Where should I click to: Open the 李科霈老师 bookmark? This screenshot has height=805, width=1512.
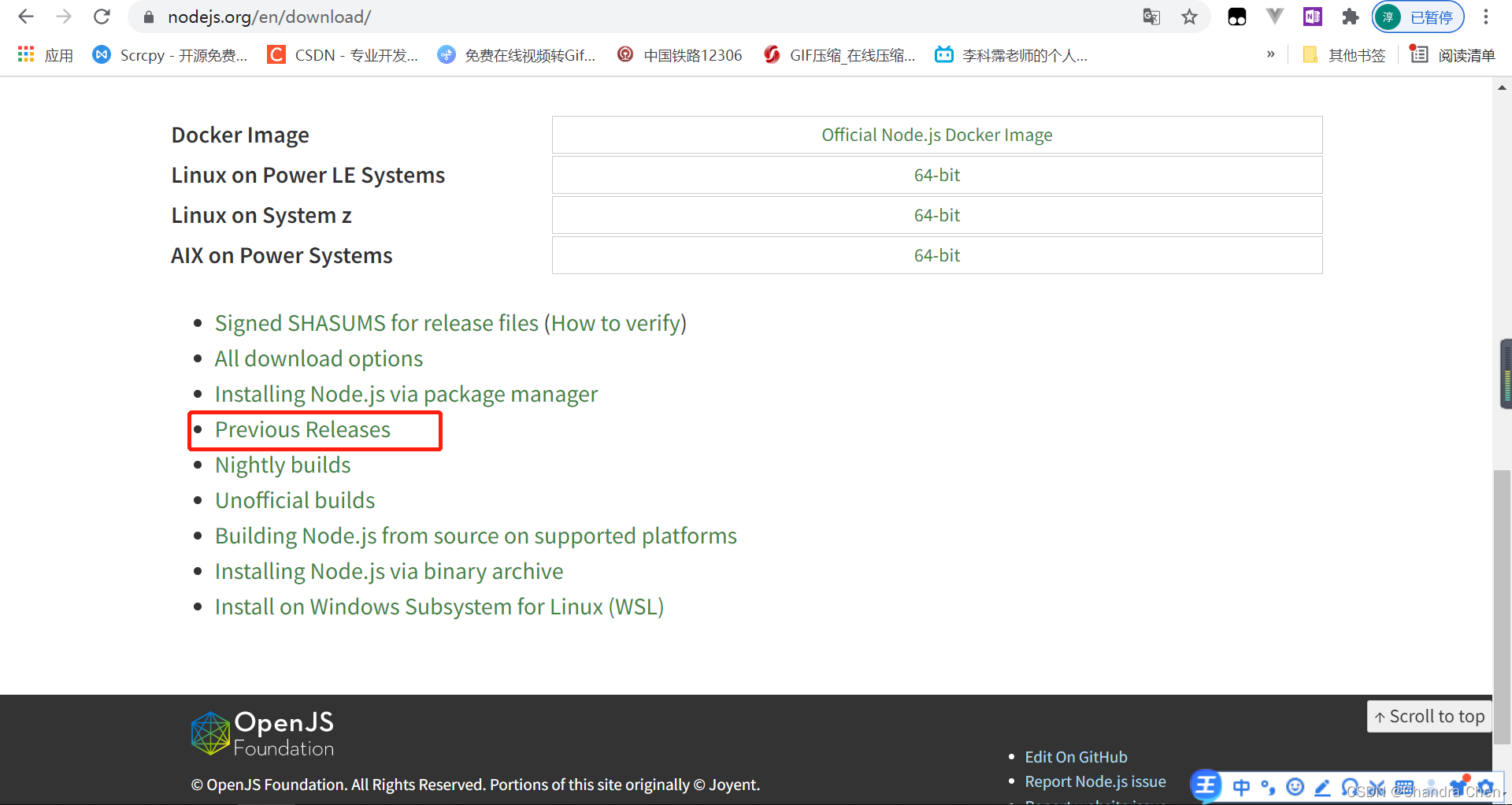tap(1011, 55)
